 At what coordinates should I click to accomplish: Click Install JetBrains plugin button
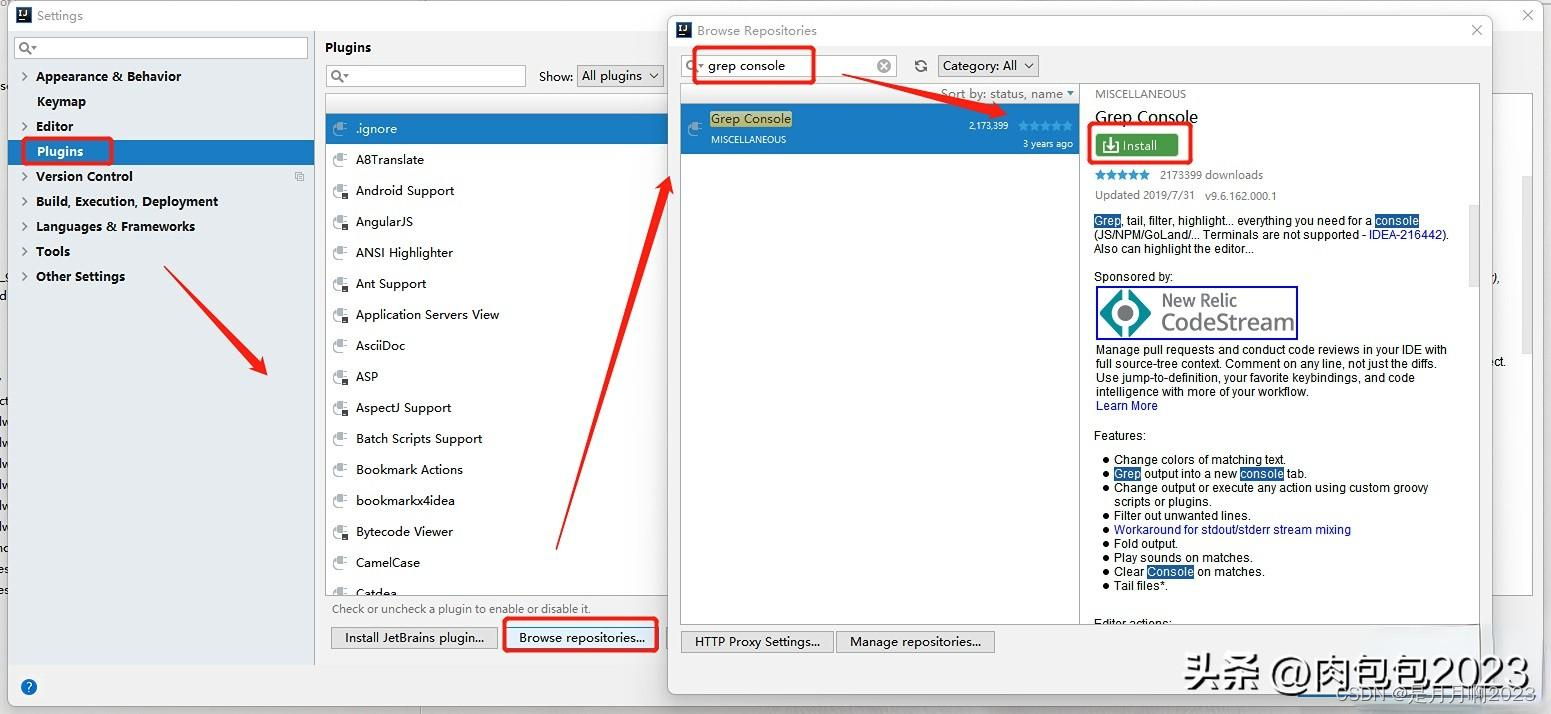(414, 638)
